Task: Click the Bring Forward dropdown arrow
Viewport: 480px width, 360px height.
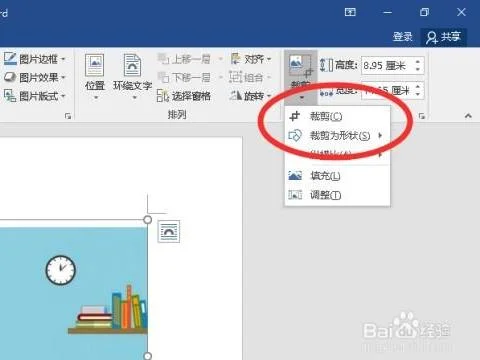Action: pyautogui.click(x=220, y=59)
